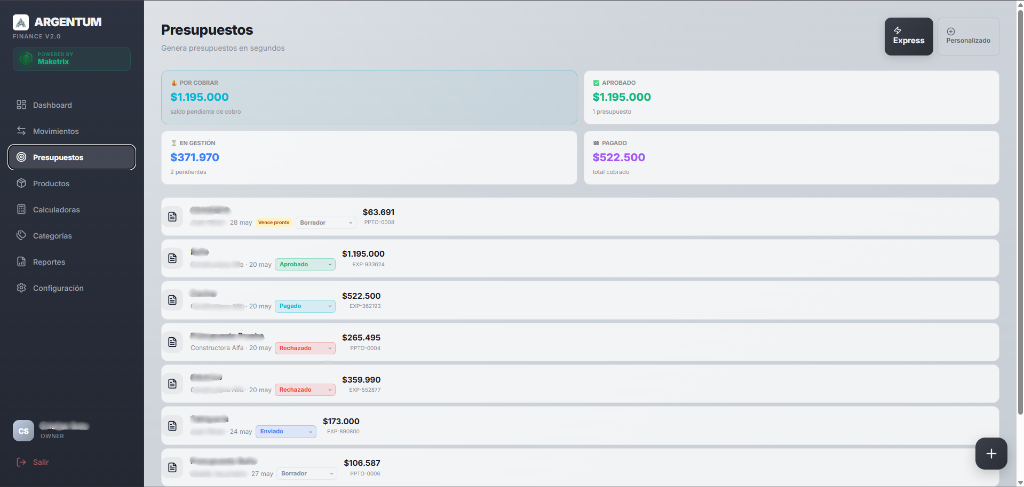
Task: Open Borrador status dropdown for $63.691
Action: 326,223
